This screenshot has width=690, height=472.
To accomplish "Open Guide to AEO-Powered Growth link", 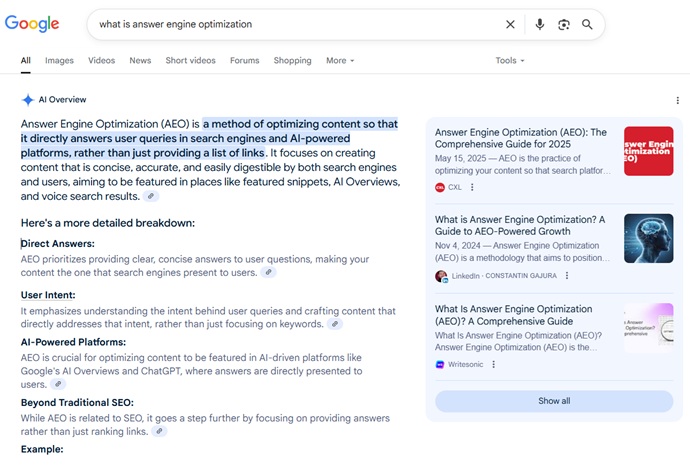I will click(520, 225).
